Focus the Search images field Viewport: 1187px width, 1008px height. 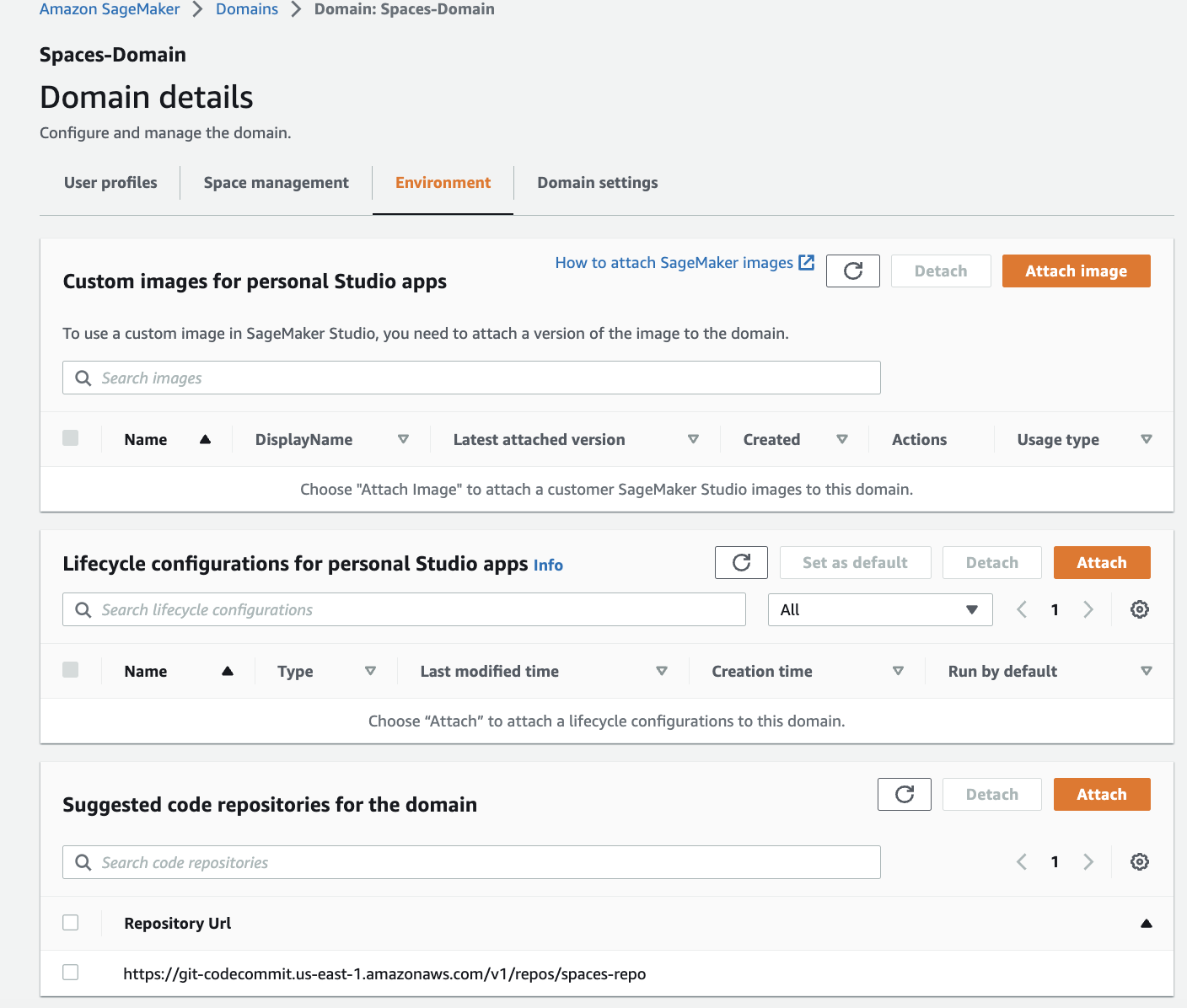(471, 378)
